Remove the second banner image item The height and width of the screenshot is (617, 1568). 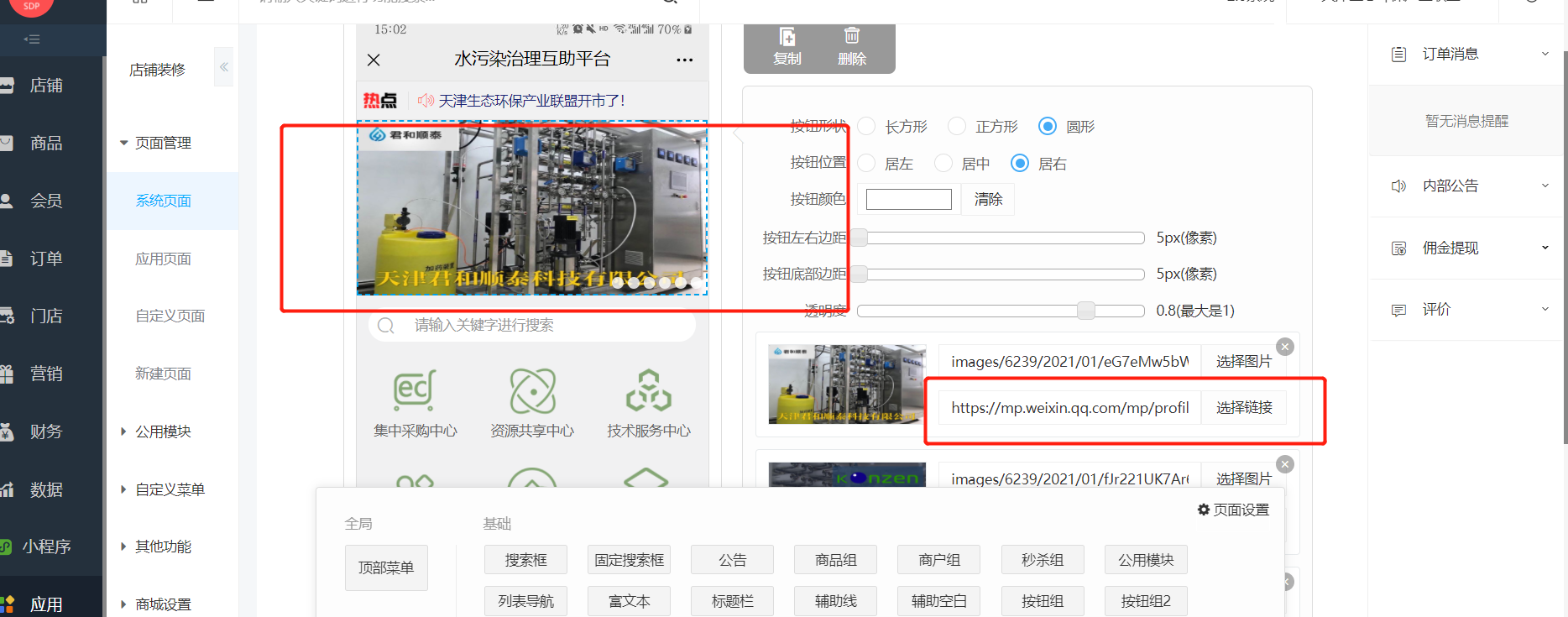(1285, 464)
